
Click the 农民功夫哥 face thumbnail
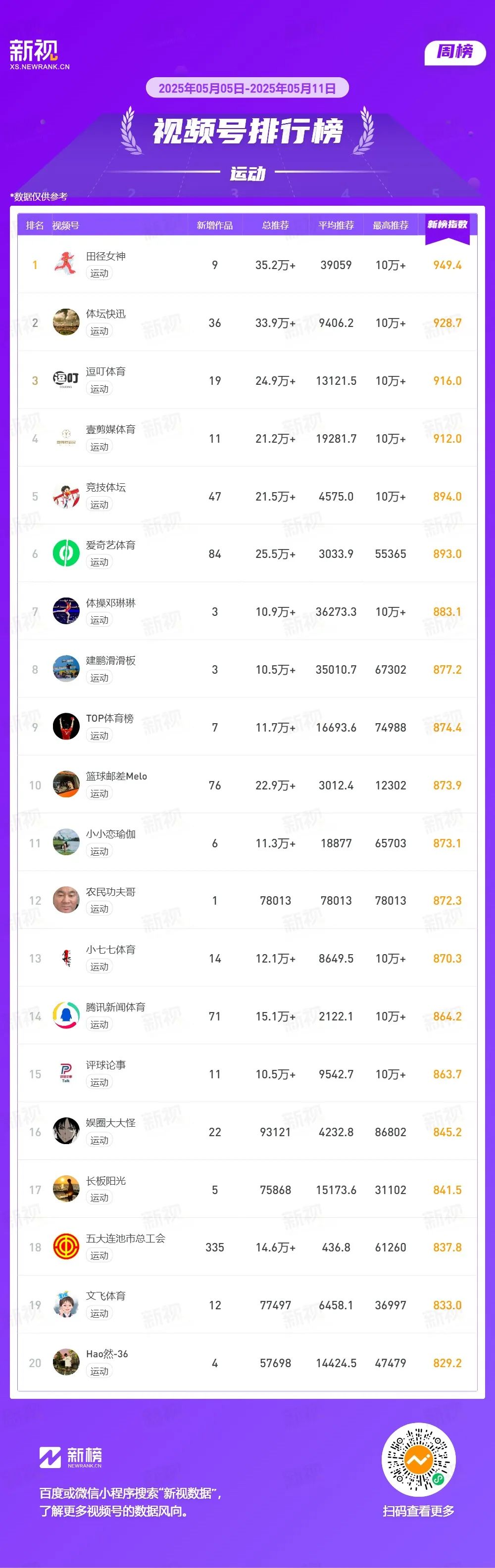(x=66, y=900)
